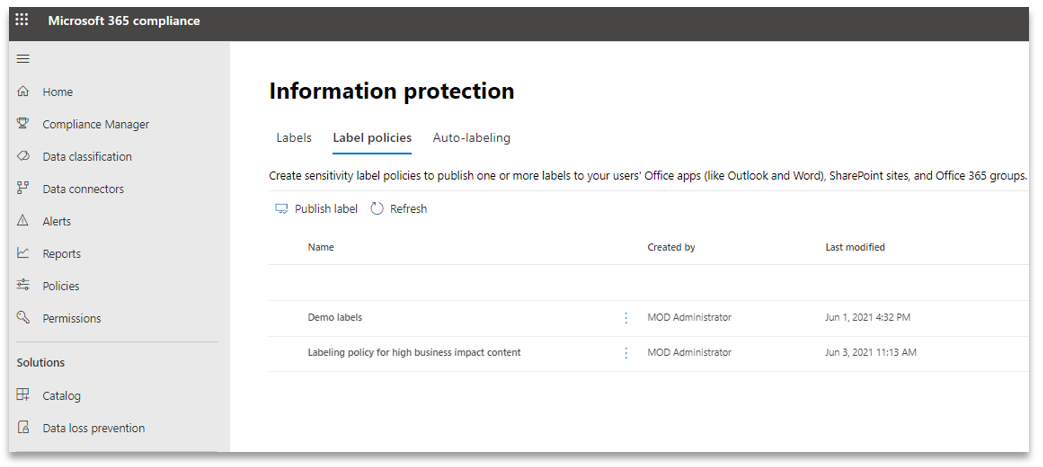Sort by the Name column header
The image size is (1043, 467).
tap(321, 247)
